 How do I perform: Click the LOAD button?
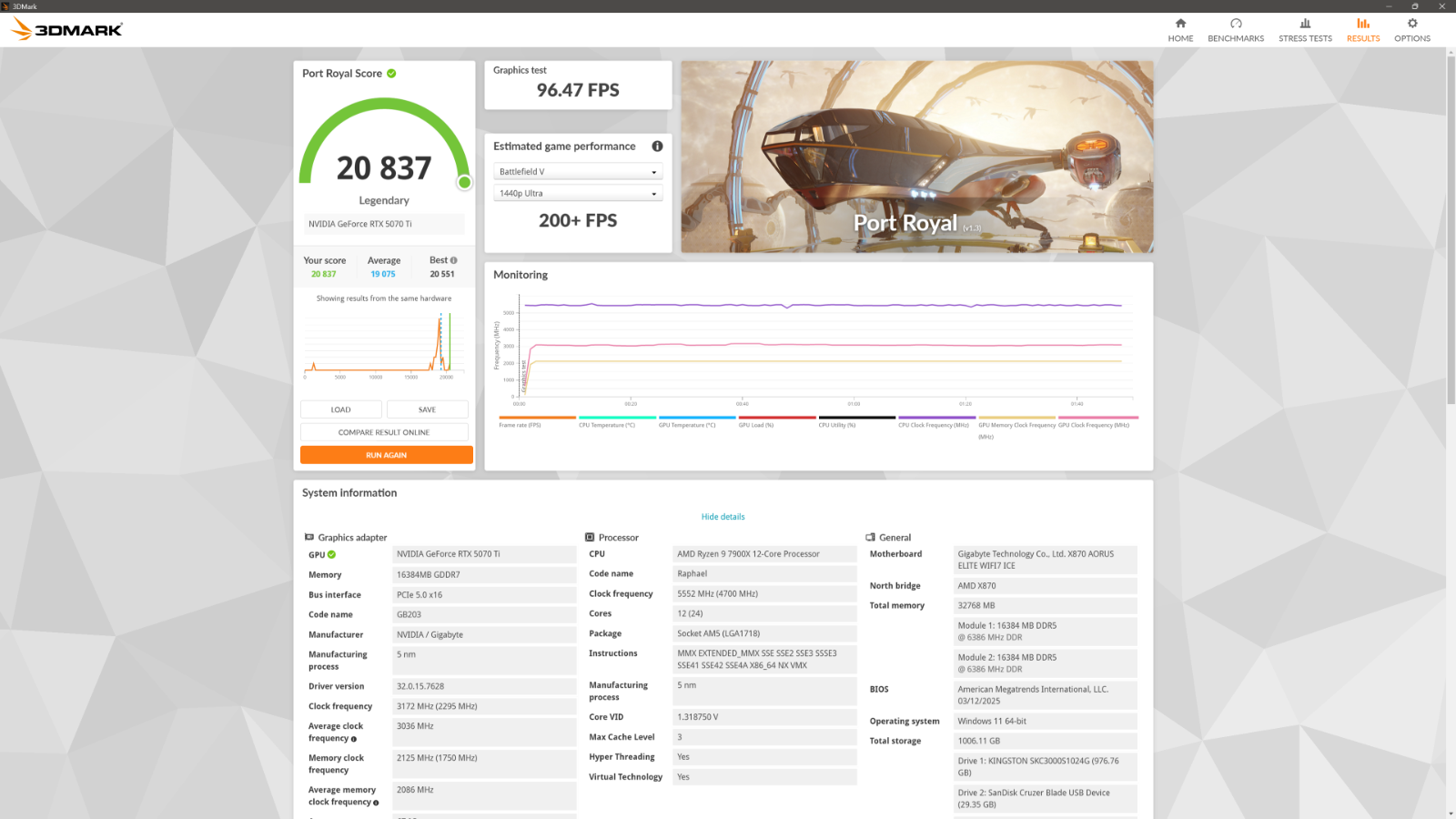point(341,409)
